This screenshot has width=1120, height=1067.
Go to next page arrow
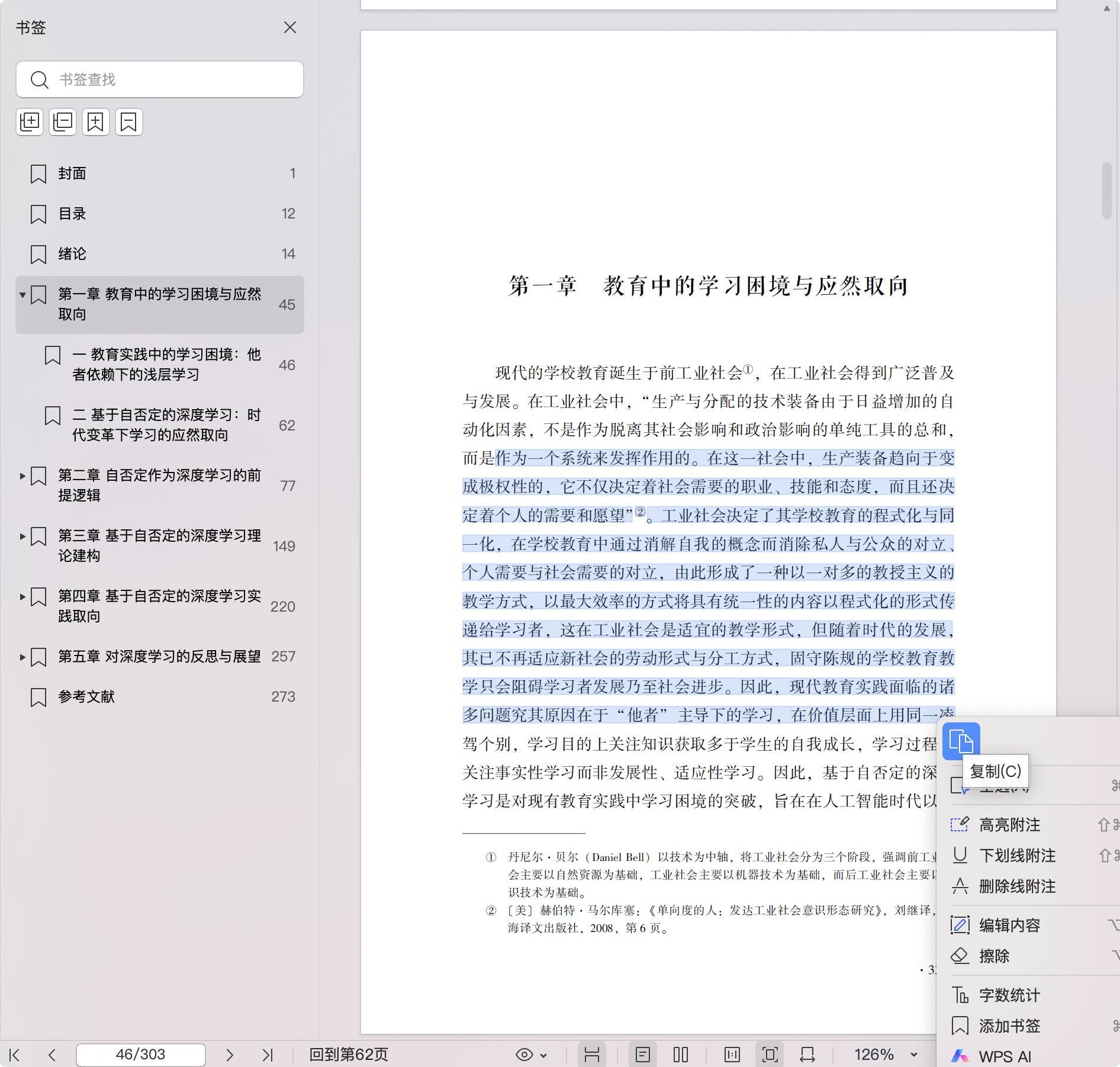230,1055
